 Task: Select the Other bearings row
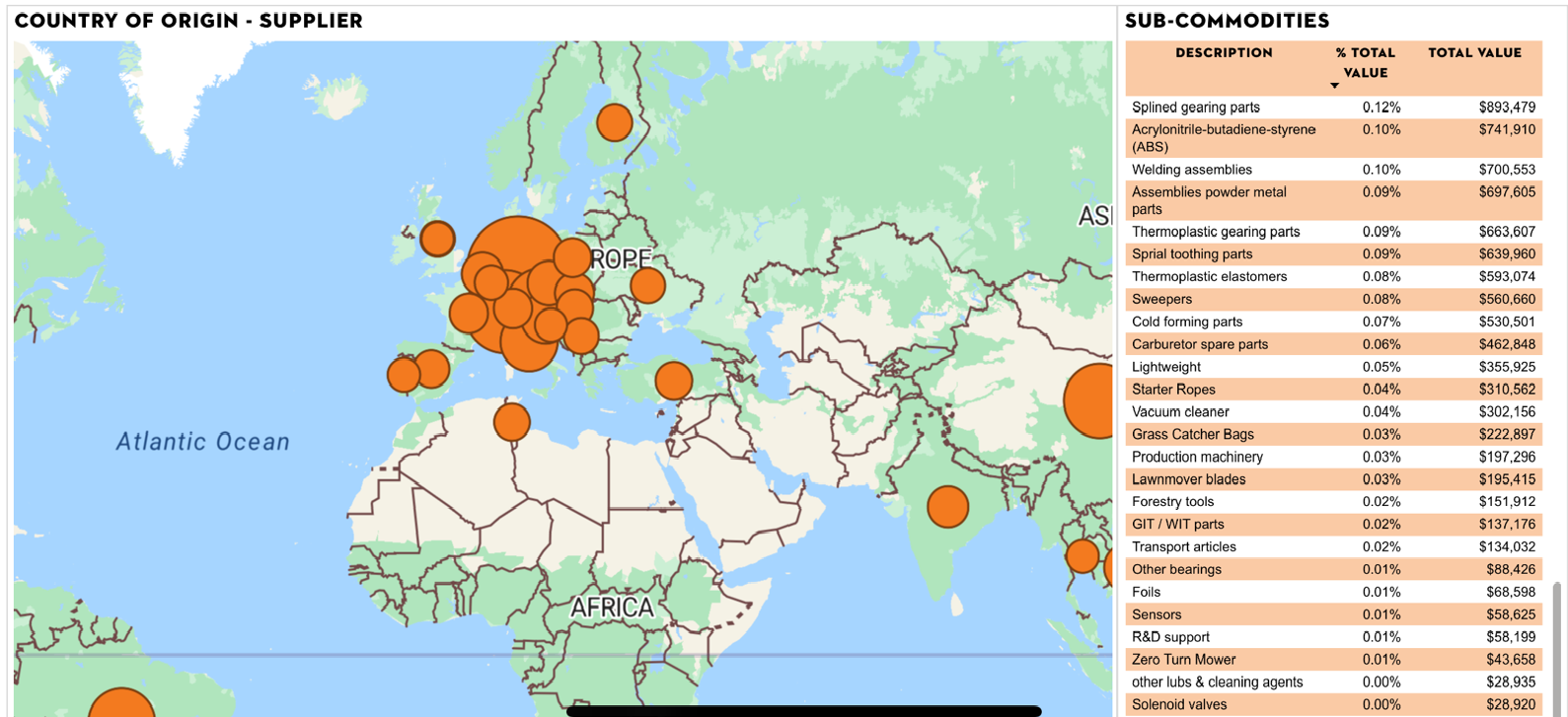1333,569
